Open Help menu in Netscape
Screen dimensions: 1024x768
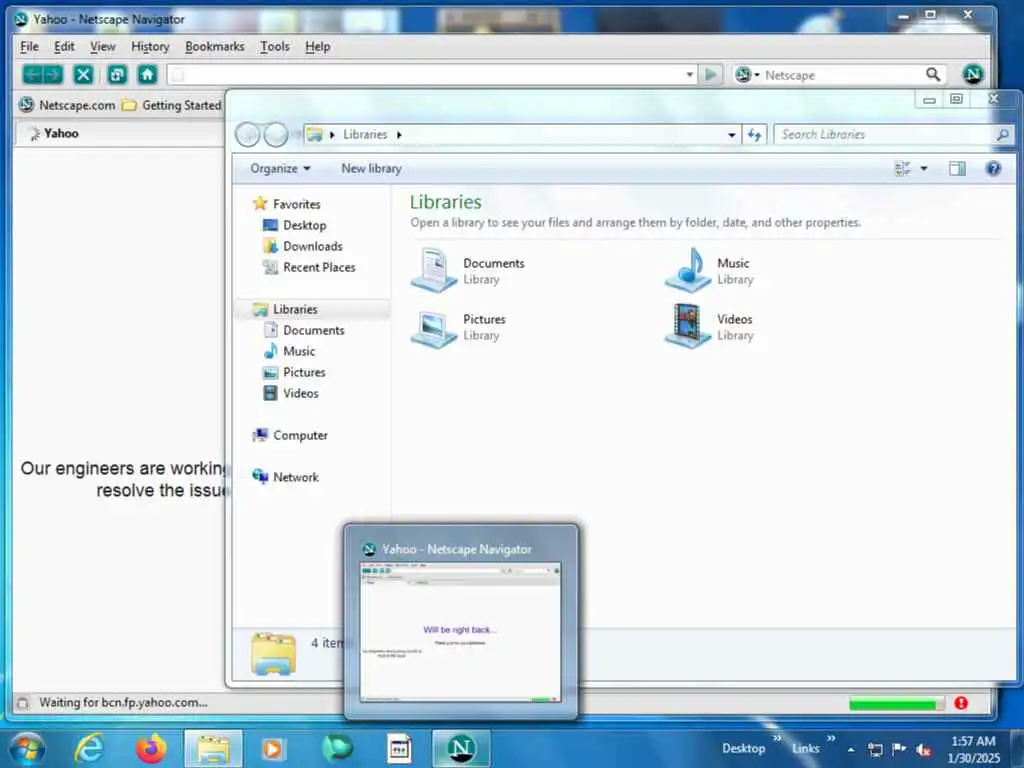tap(317, 46)
